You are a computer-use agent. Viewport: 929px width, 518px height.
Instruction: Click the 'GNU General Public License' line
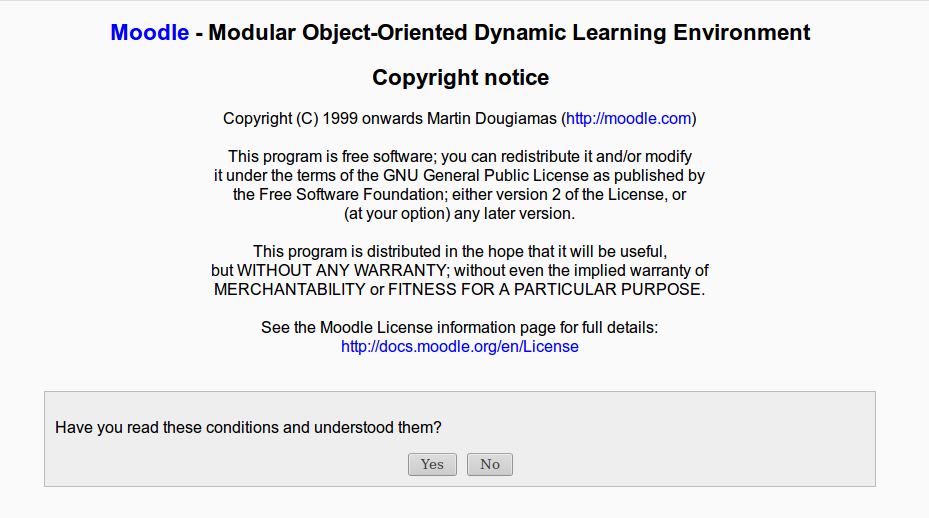[x=459, y=175]
